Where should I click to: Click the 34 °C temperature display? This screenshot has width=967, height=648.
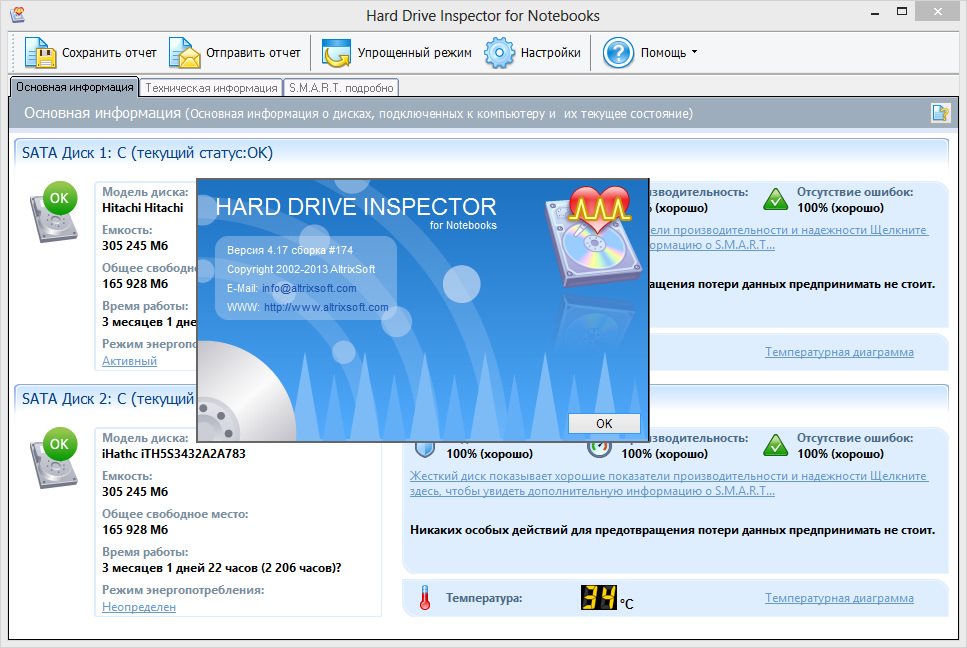coord(607,597)
